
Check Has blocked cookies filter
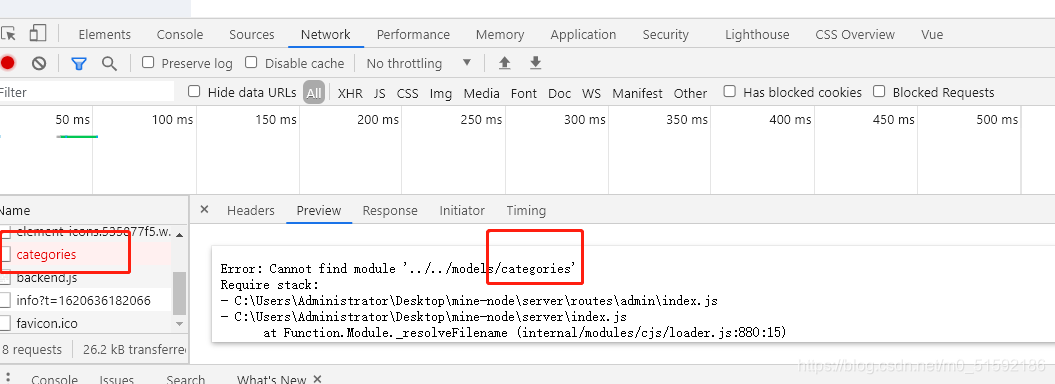[x=729, y=91]
